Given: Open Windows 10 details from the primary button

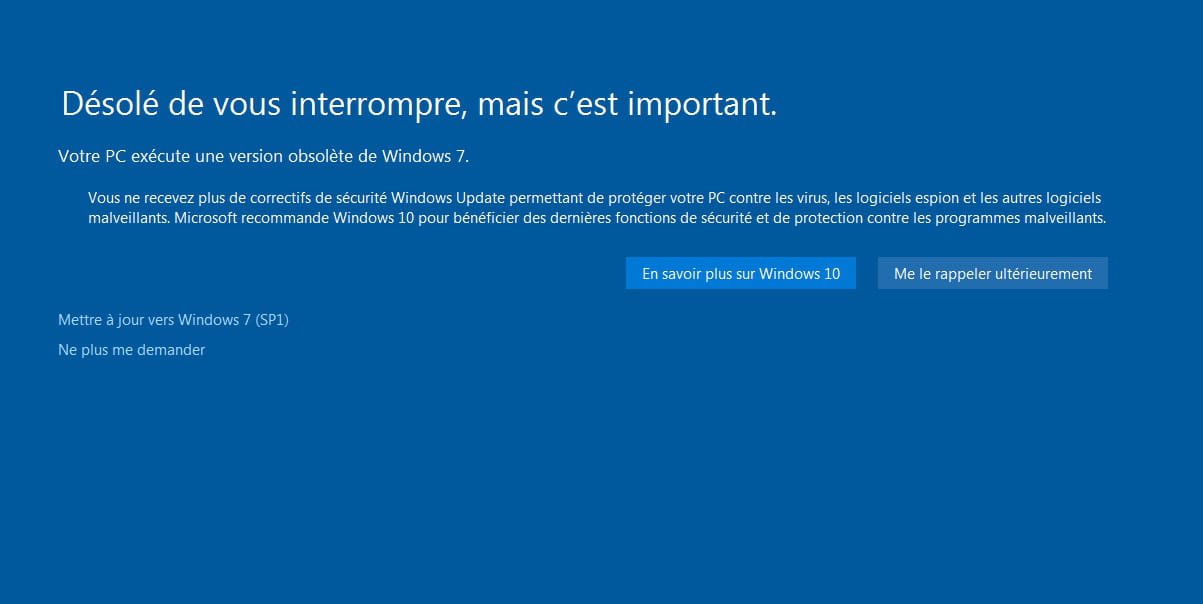Looking at the screenshot, I should [741, 273].
